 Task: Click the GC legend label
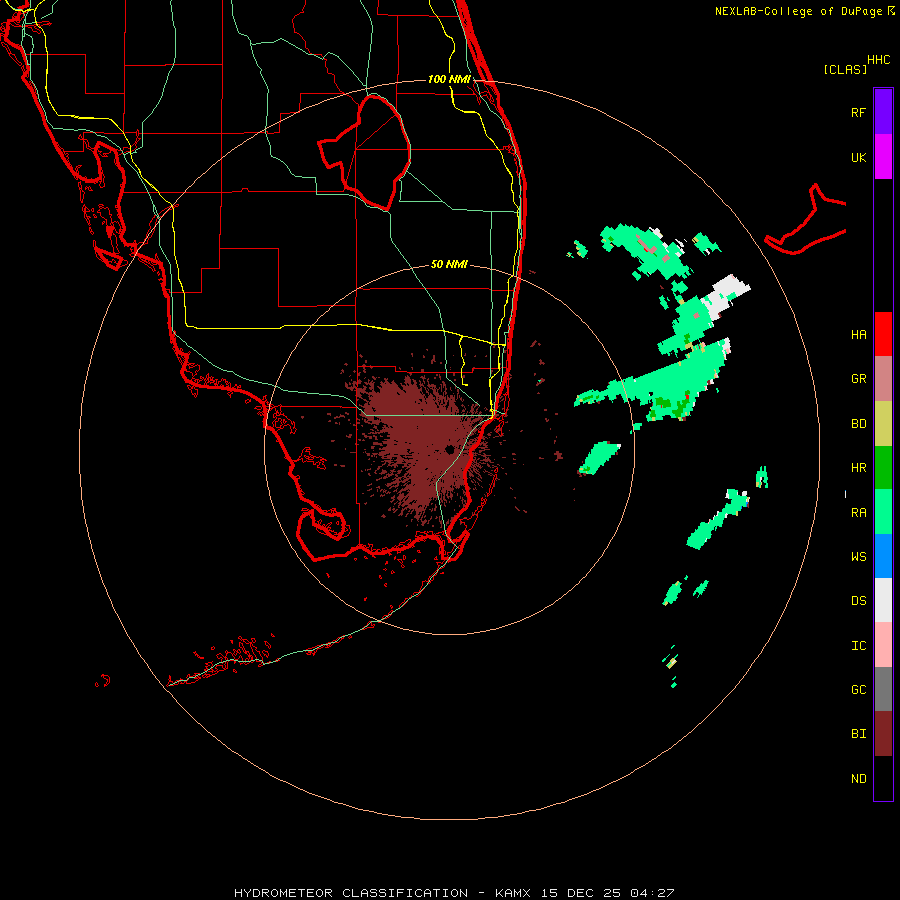point(858,690)
